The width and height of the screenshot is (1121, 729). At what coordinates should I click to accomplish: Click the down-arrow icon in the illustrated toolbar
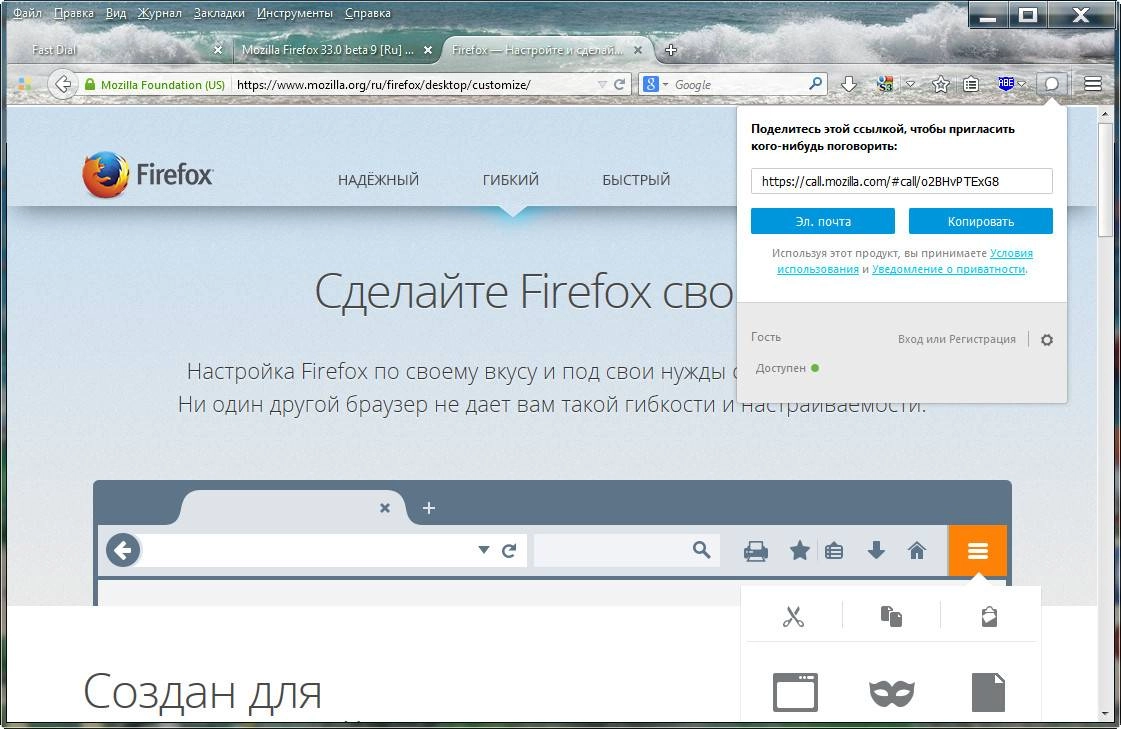[876, 550]
